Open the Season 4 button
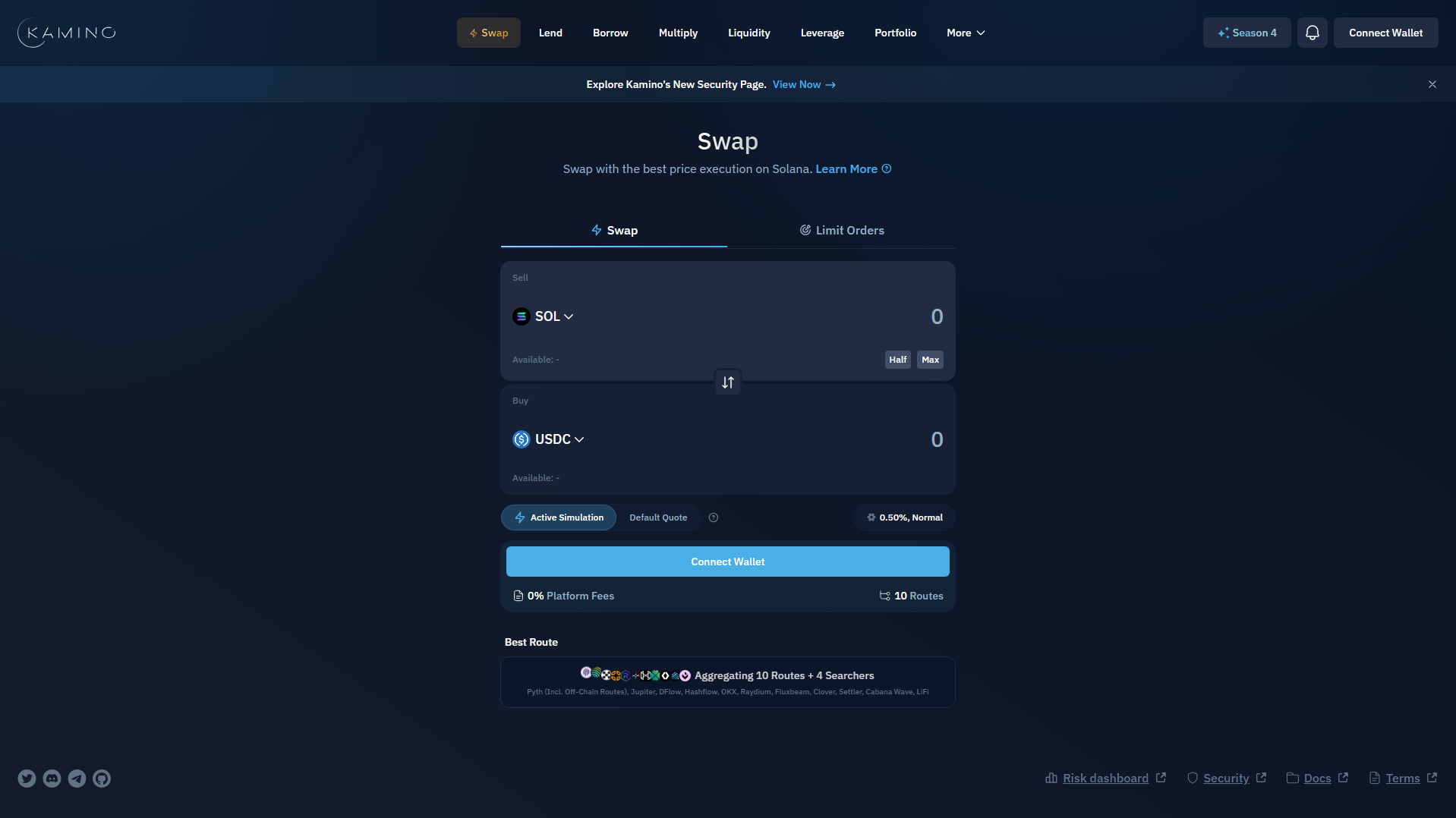Viewport: 1456px width, 818px height. pos(1246,33)
